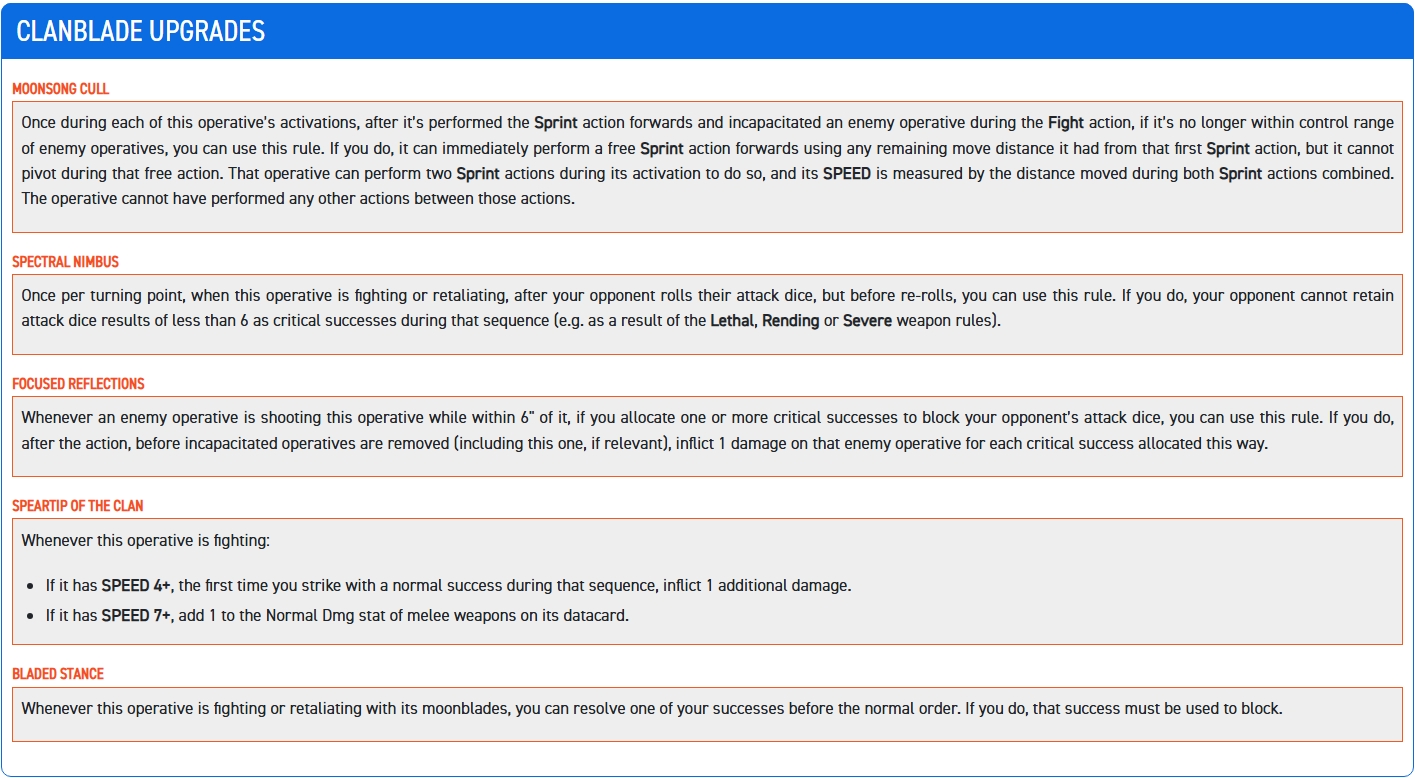Click the 'Whenever this operative is fighting:' line

point(146,541)
